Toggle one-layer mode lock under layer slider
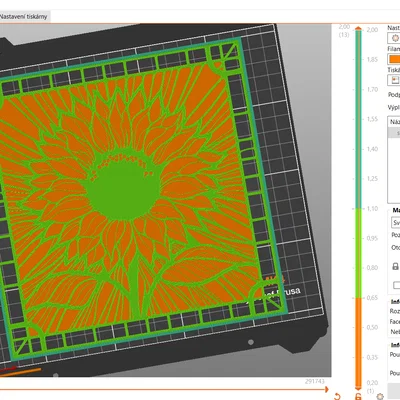The width and height of the screenshot is (400, 400). coord(358,396)
